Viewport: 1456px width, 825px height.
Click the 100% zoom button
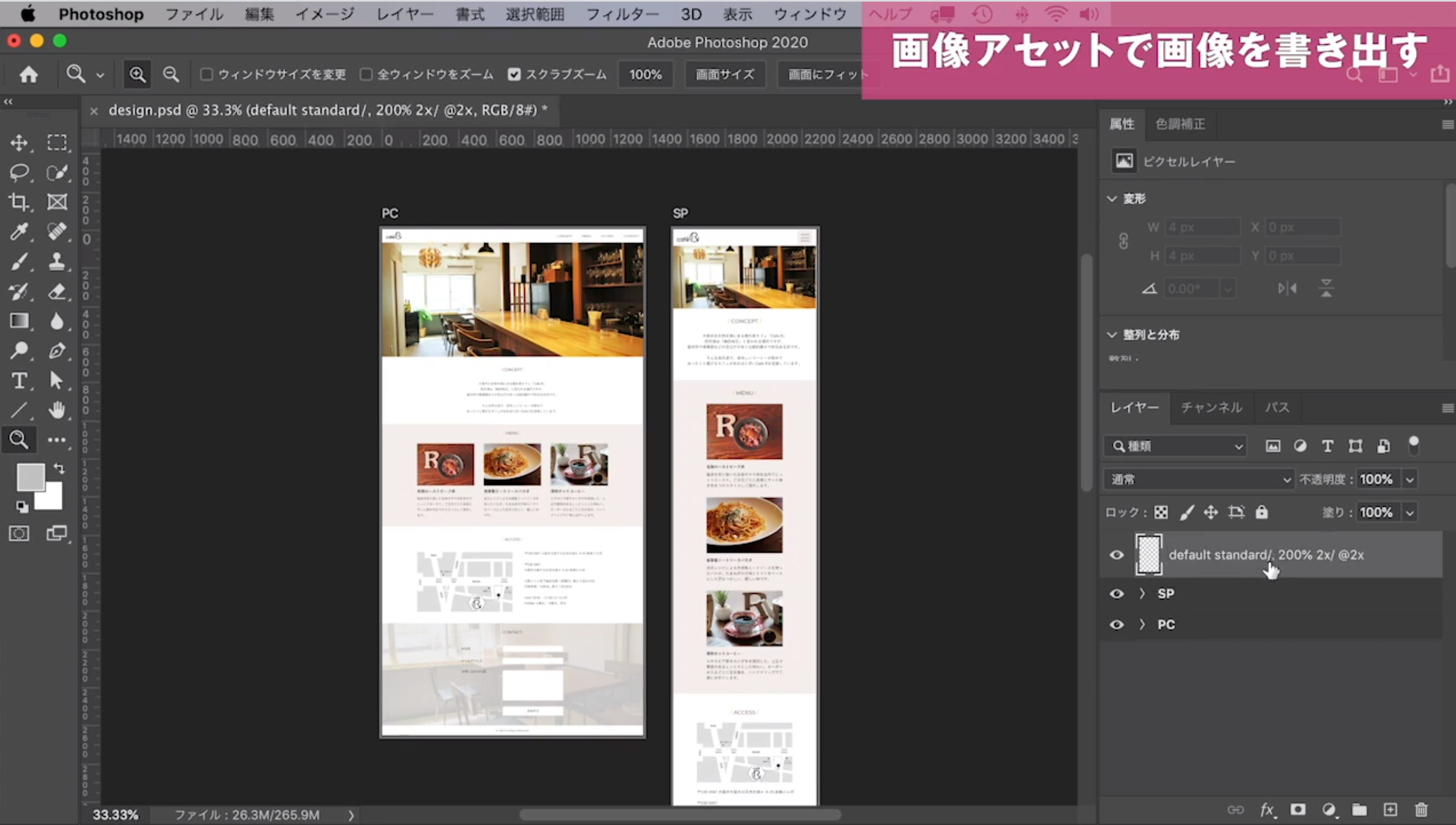click(x=645, y=74)
